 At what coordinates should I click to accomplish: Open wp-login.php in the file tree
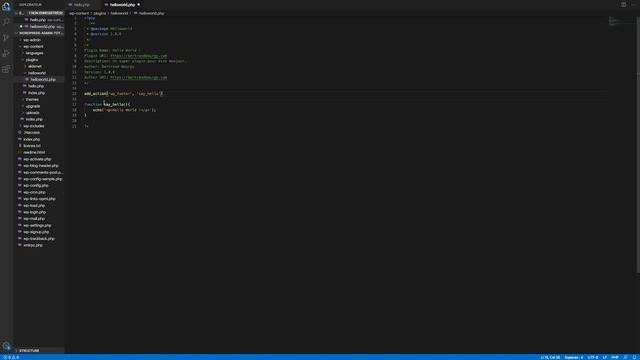click(x=35, y=212)
